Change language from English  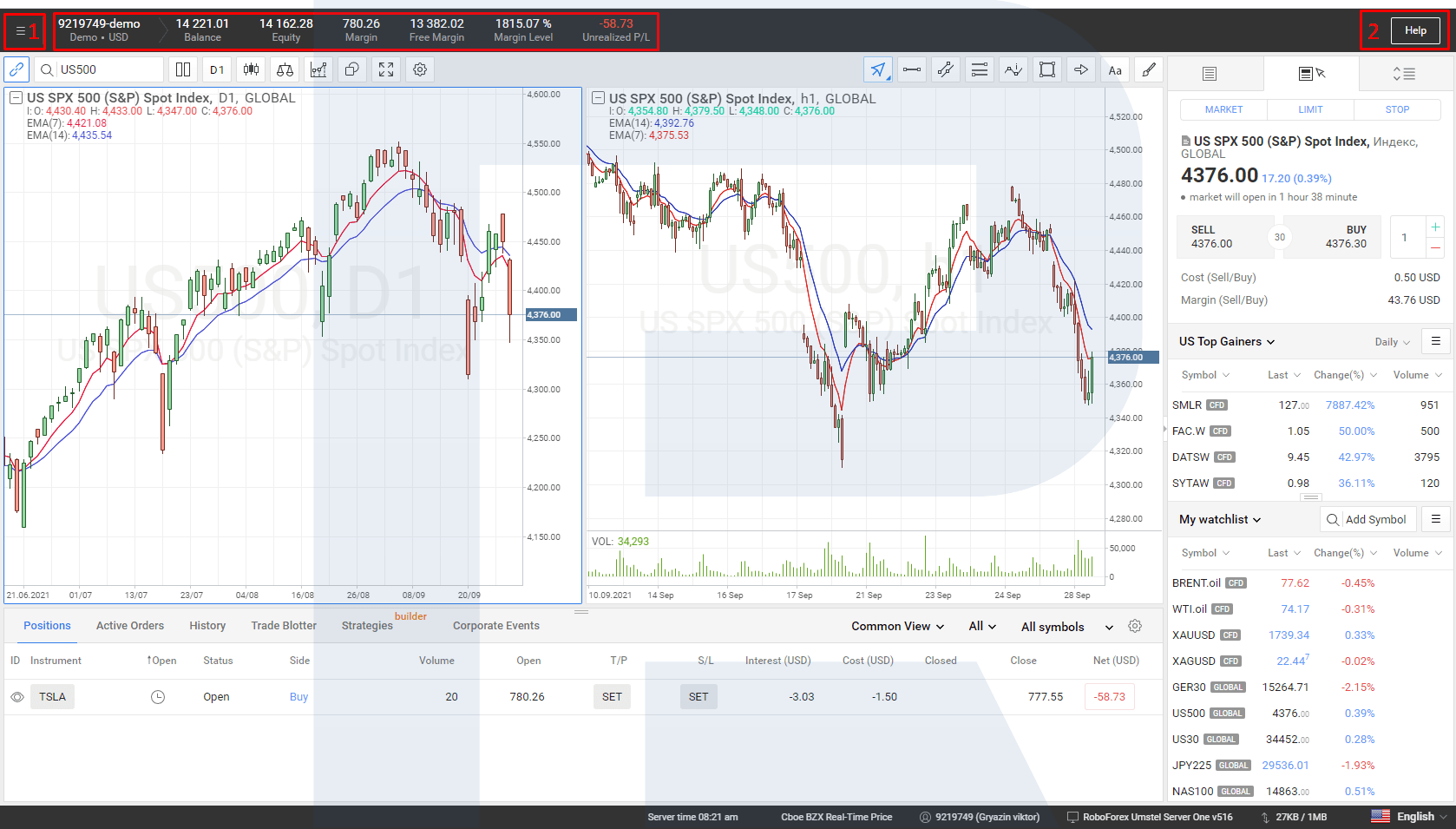(1409, 817)
